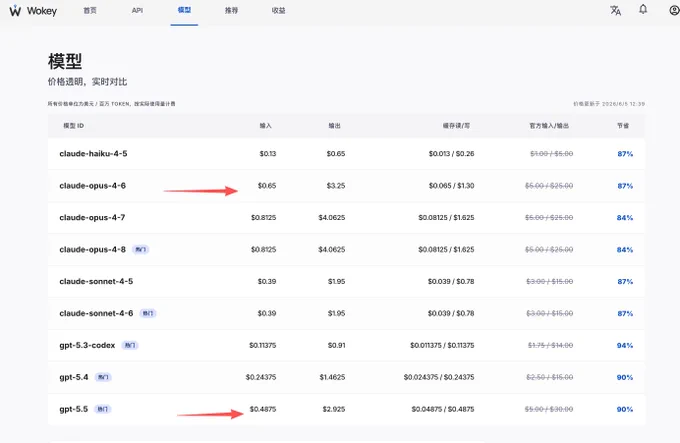Click the 87% savings for claude-haiku-4-5
This screenshot has height=443, width=680.
(625, 154)
